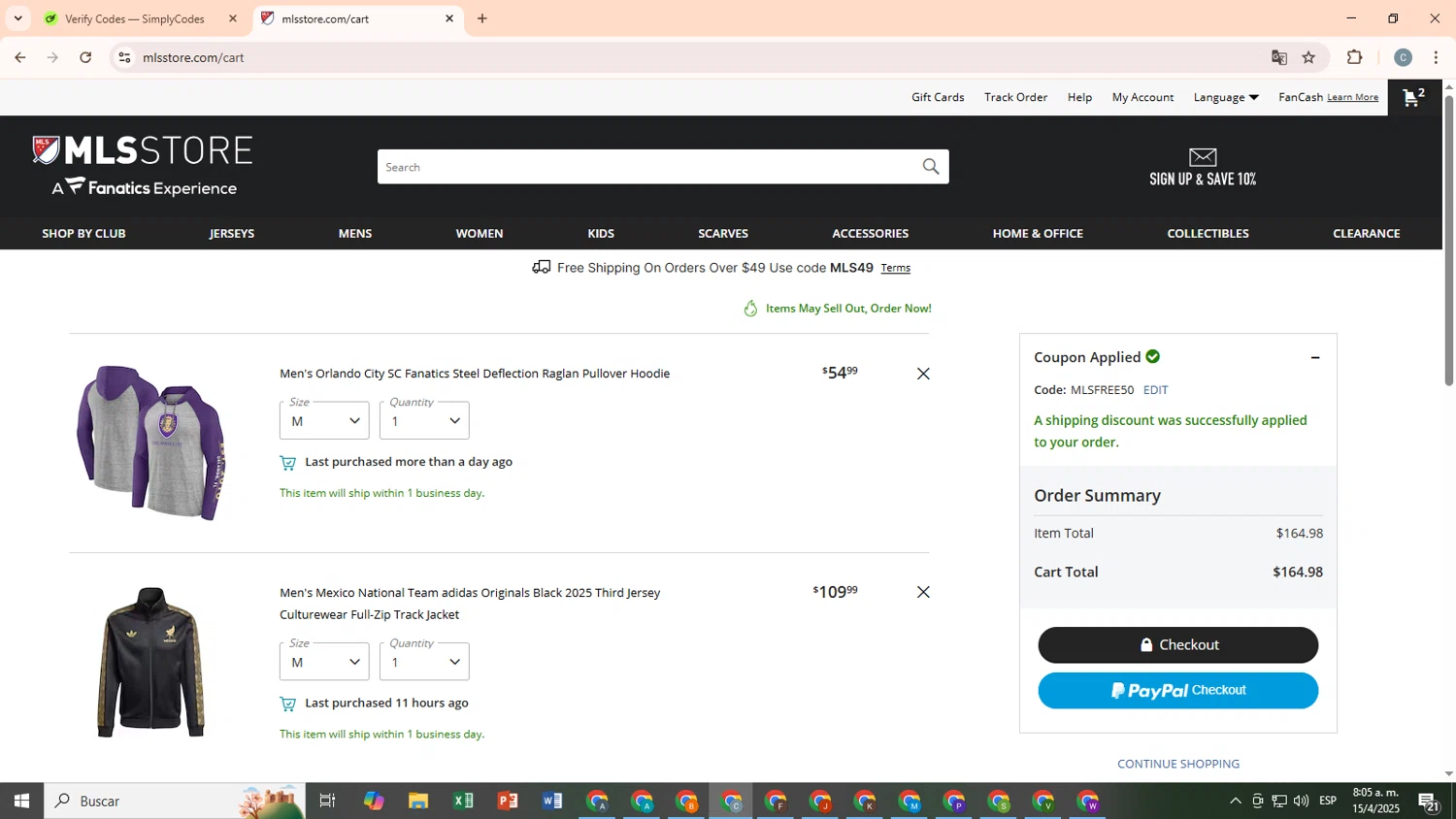Open the Size dropdown for the Mexico jacket
This screenshot has height=819, width=1456.
(x=324, y=662)
